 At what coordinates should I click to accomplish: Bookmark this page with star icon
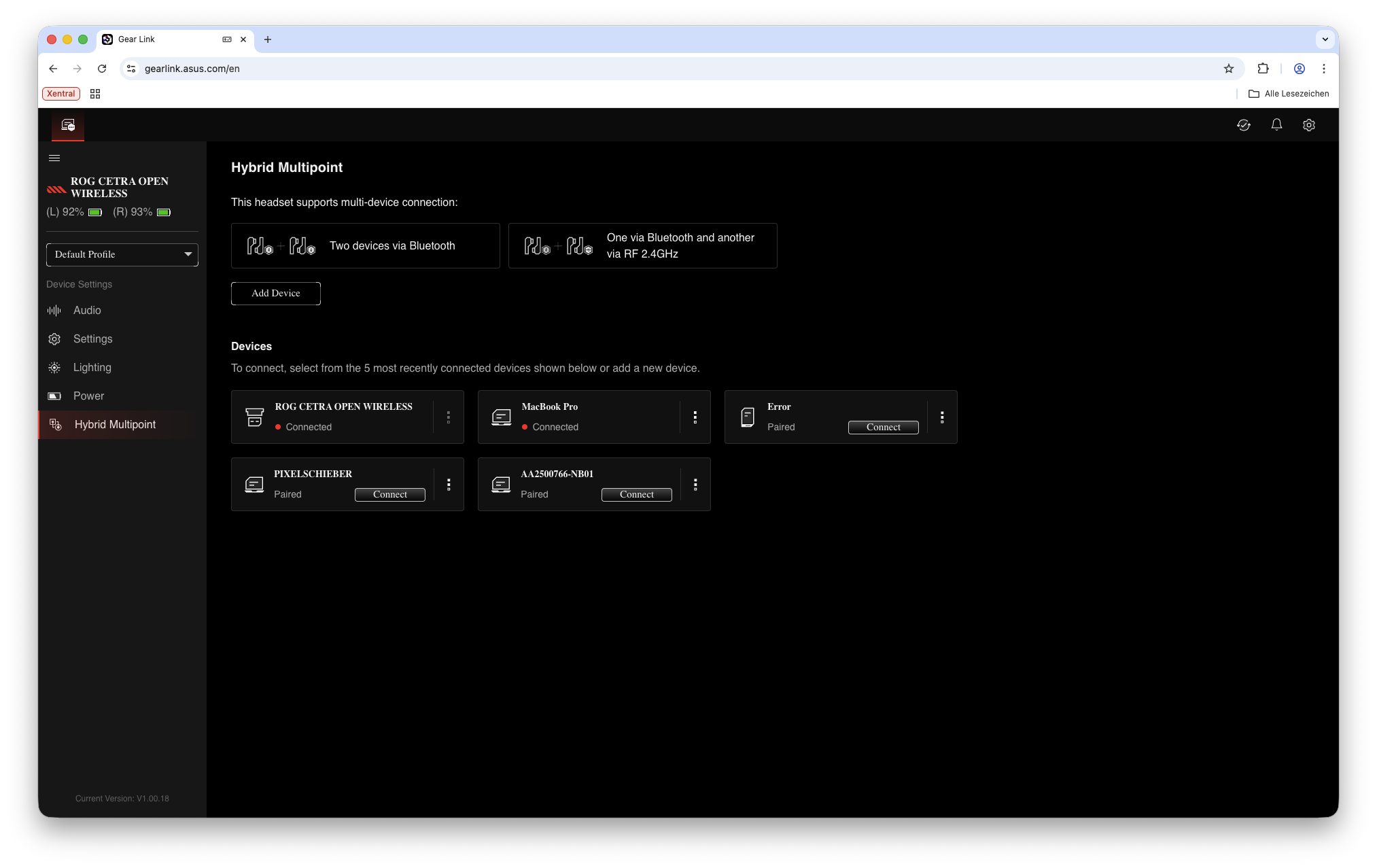1228,69
